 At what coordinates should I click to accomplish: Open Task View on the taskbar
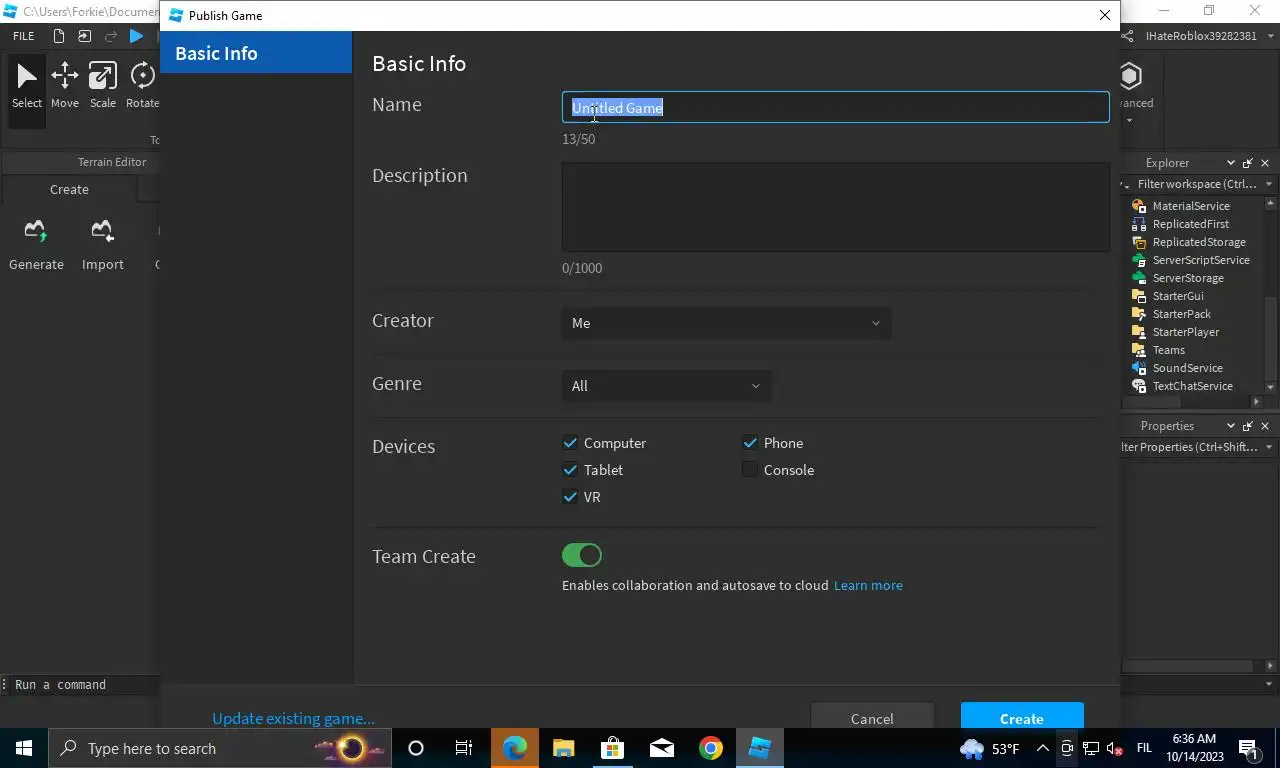464,748
